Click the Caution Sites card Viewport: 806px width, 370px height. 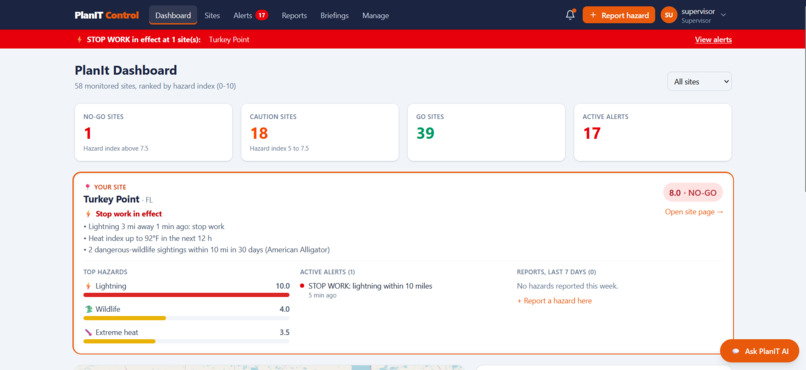tap(320, 133)
